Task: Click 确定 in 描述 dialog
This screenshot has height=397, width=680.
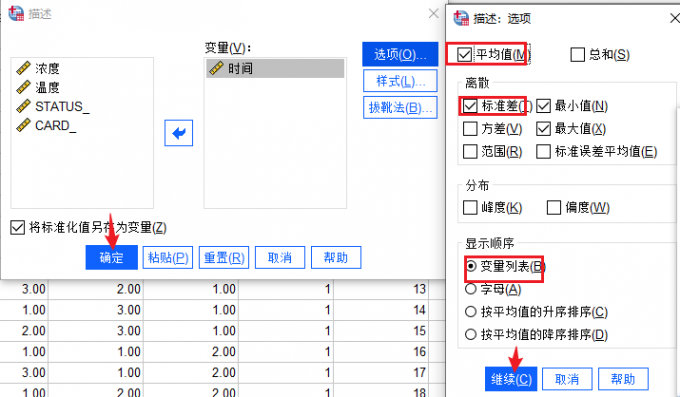Action: point(111,258)
